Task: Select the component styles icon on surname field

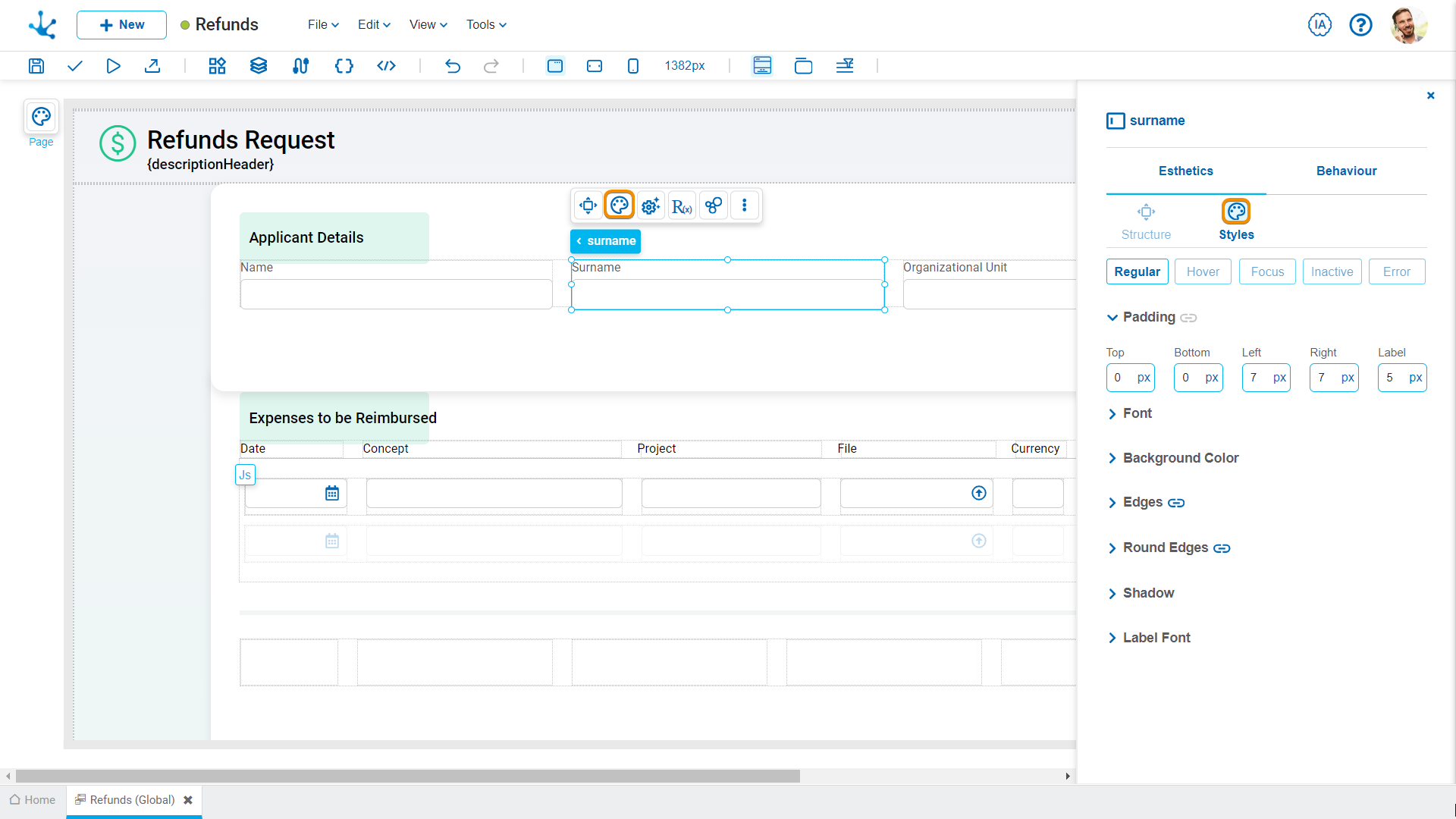Action: 619,205
